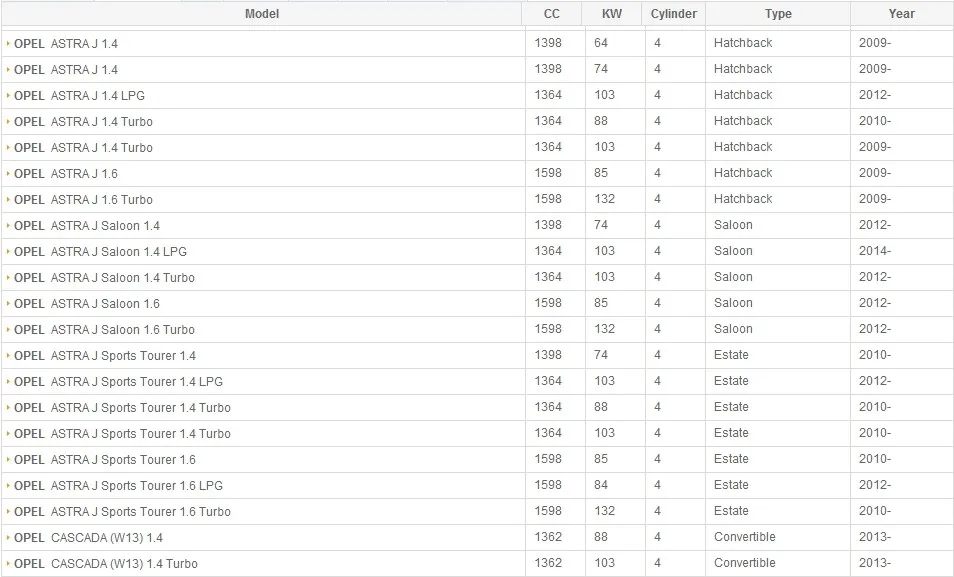The image size is (954, 577).
Task: Open ASTRA J Sports Tourer 1.4 Turbo 103 KW
Action: click(x=122, y=434)
